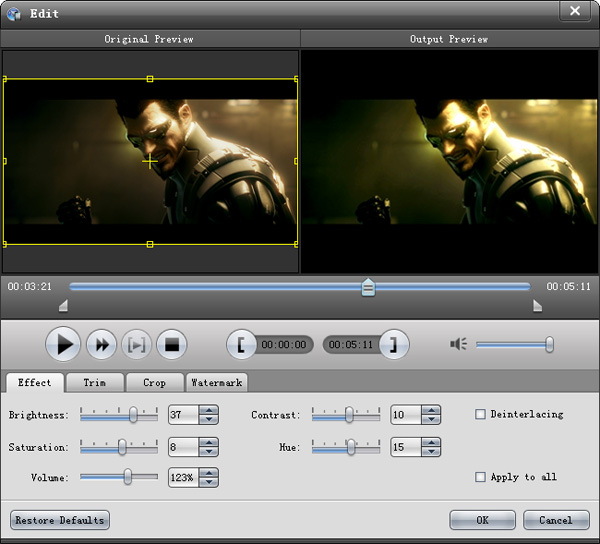Mute audio via the speaker icon
Screen dimensions: 600x544
458,344
